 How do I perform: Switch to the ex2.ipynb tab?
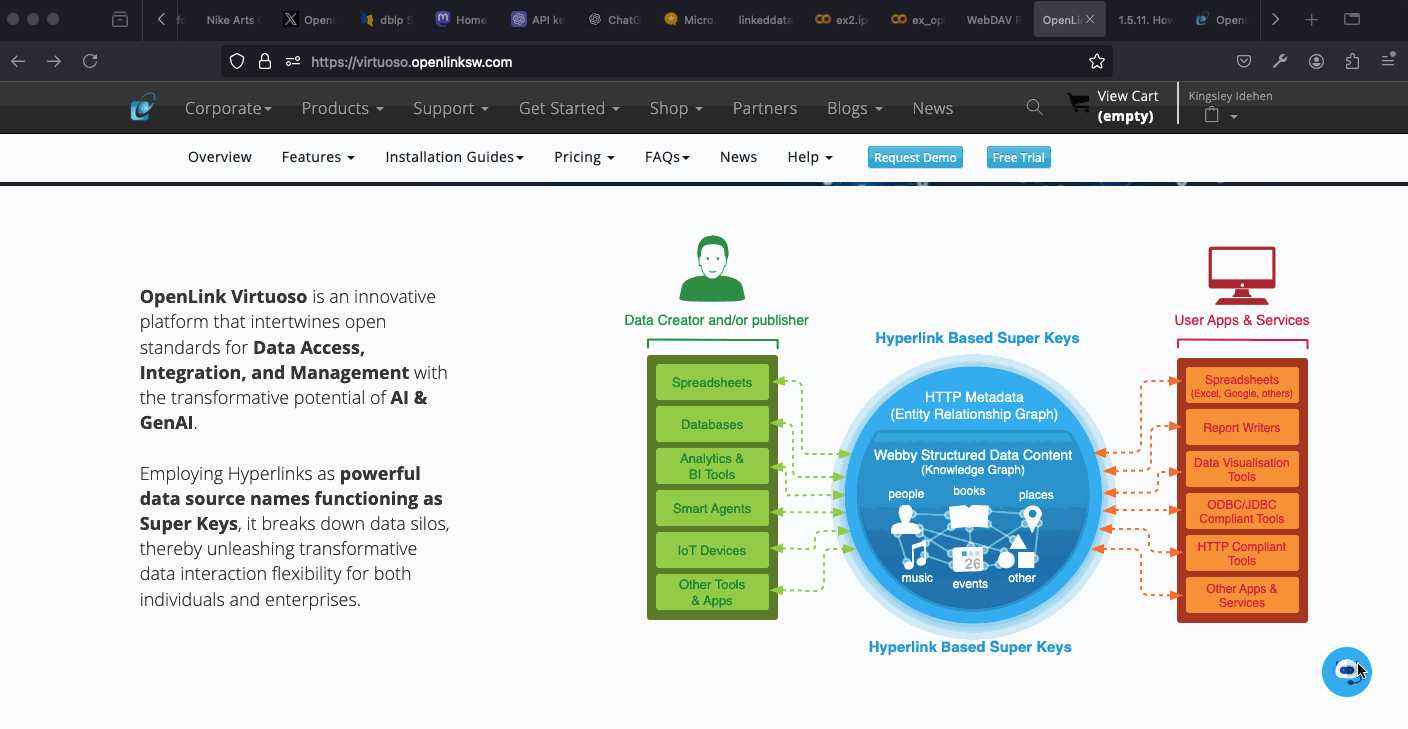click(x=843, y=19)
